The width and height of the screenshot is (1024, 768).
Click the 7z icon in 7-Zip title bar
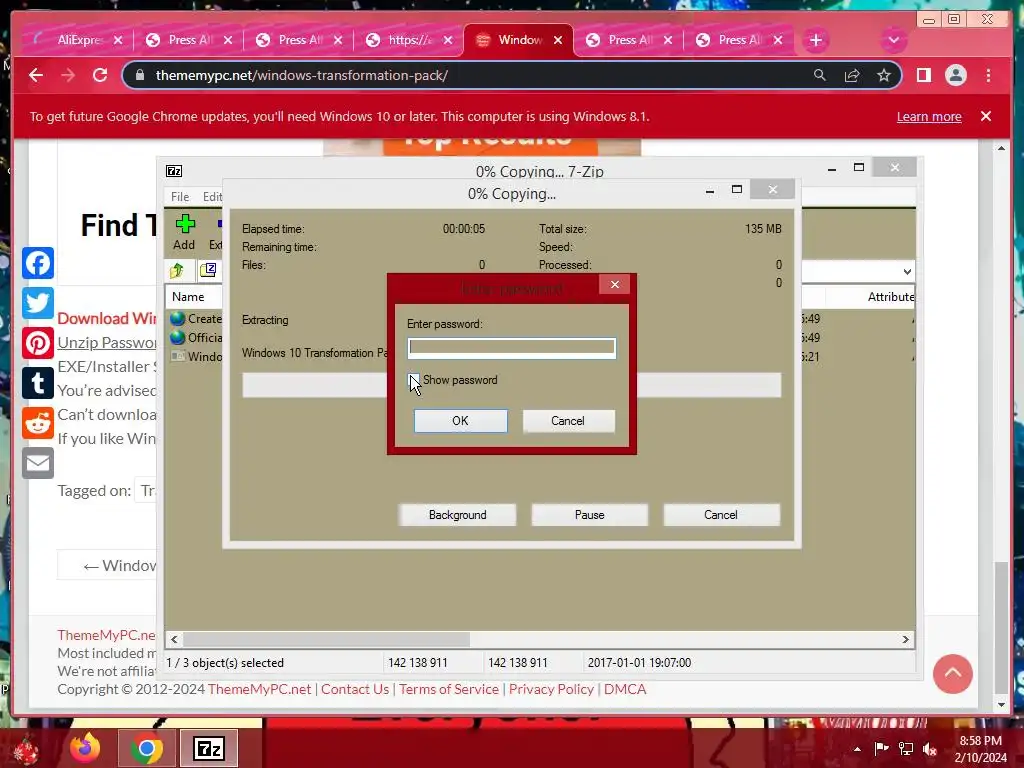[174, 171]
